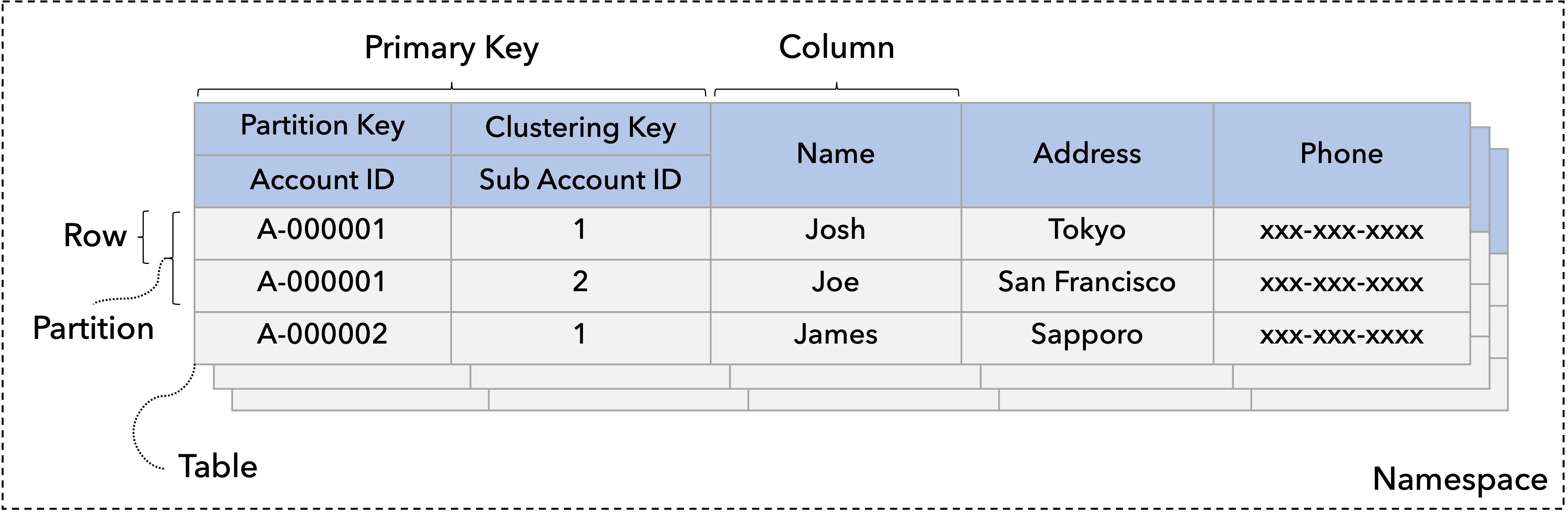Click the Clustering Key header cell
This screenshot has width=1568, height=521.
click(580, 129)
